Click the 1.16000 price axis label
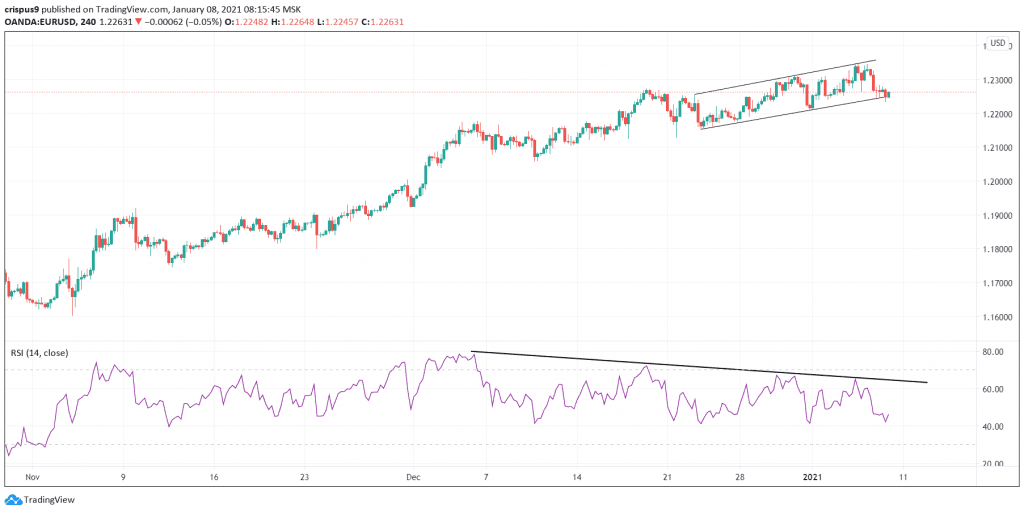Viewport: 1024px width, 513px height. coord(998,317)
